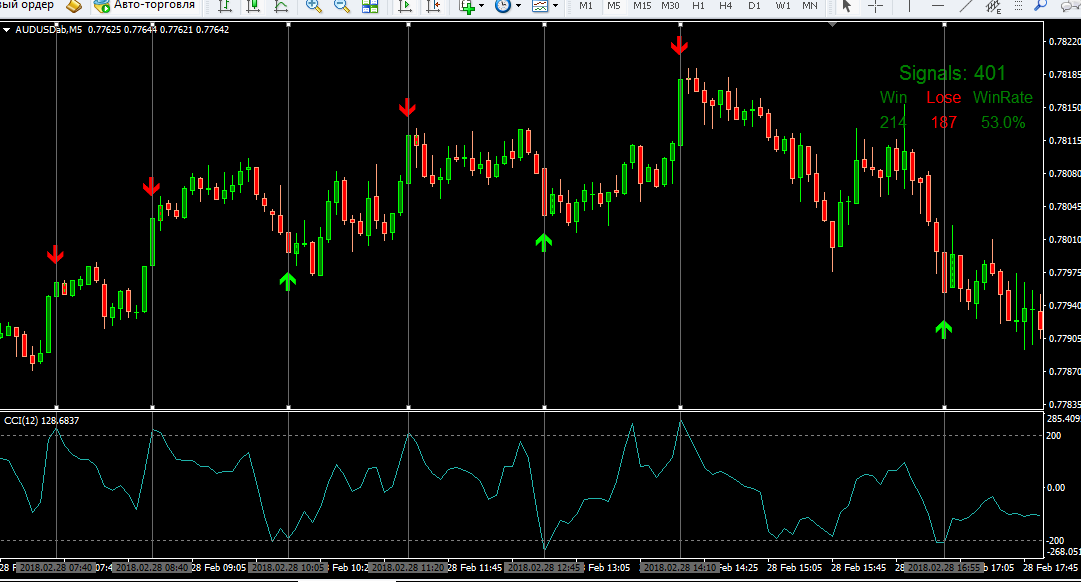Switch chart to bar chart display
This screenshot has width=1081, height=582.
click(x=225, y=6)
